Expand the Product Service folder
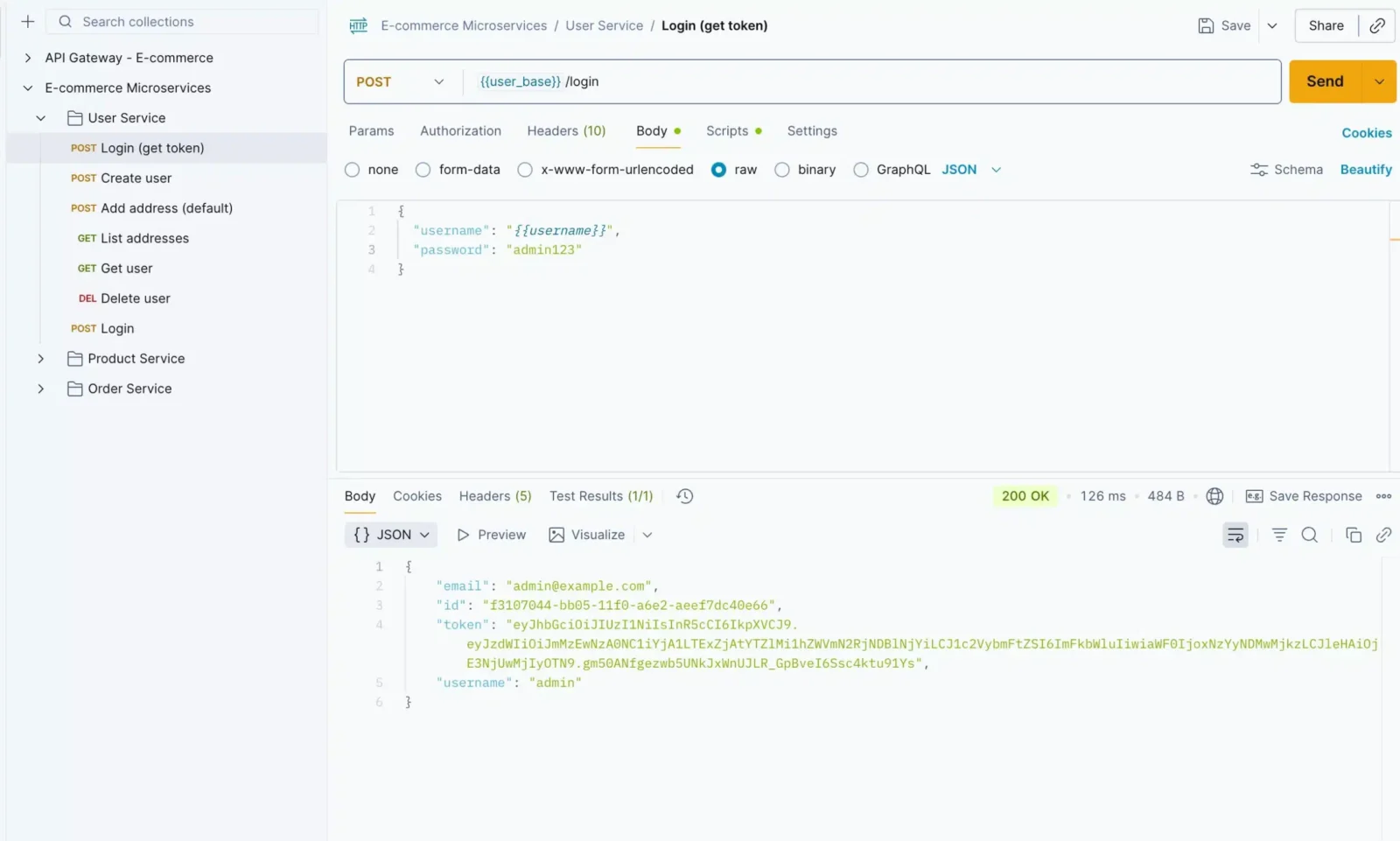This screenshot has height=841, width=1400. point(41,359)
